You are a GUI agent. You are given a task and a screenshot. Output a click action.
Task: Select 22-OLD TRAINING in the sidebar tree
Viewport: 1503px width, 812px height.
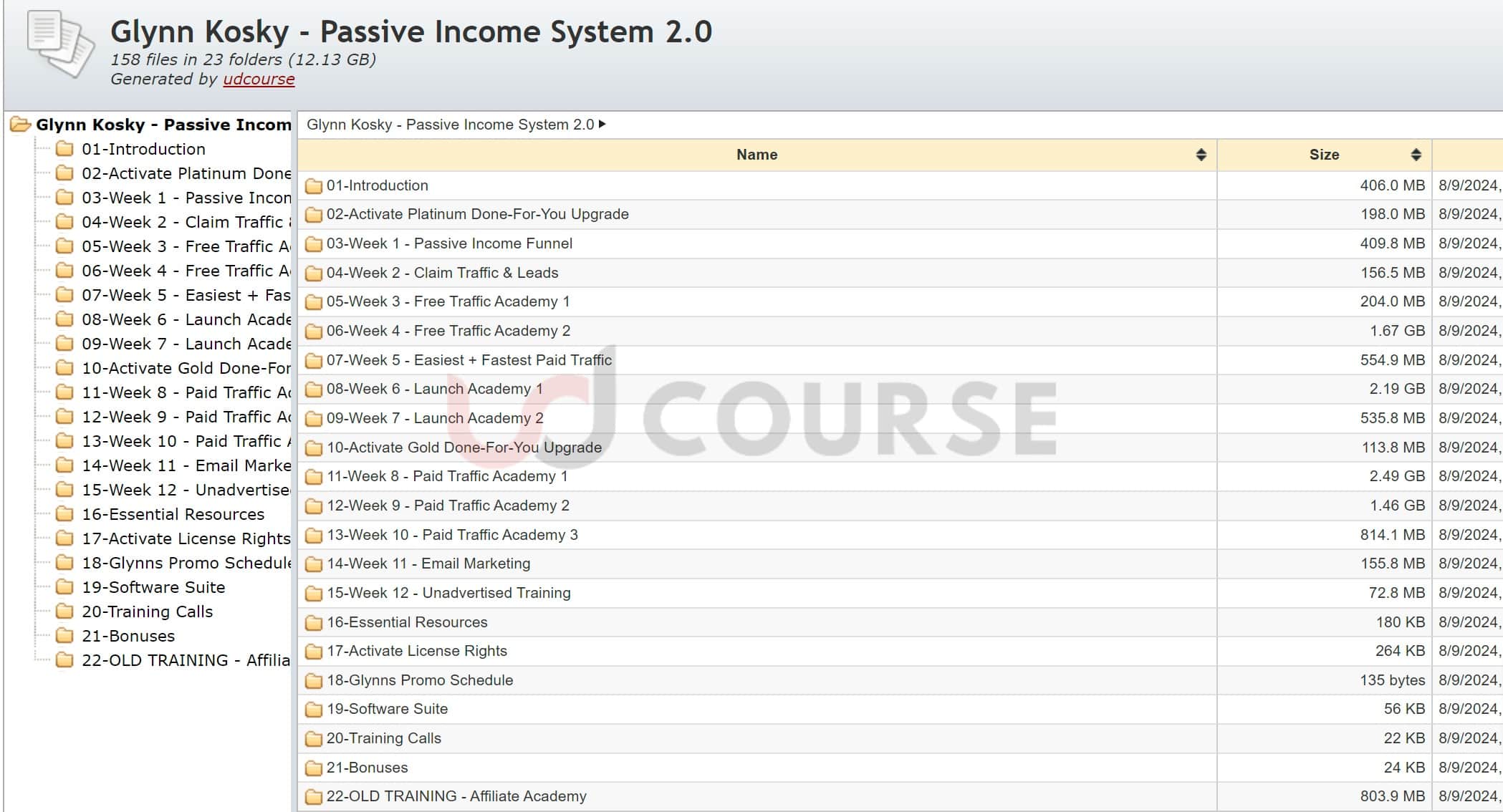click(186, 660)
